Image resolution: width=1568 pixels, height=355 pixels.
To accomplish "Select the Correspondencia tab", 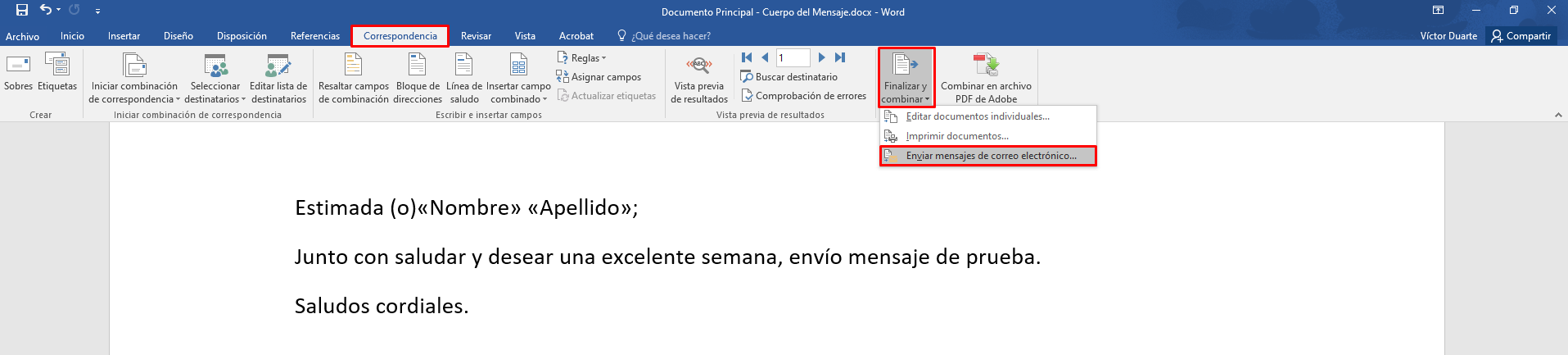I will pyautogui.click(x=400, y=36).
